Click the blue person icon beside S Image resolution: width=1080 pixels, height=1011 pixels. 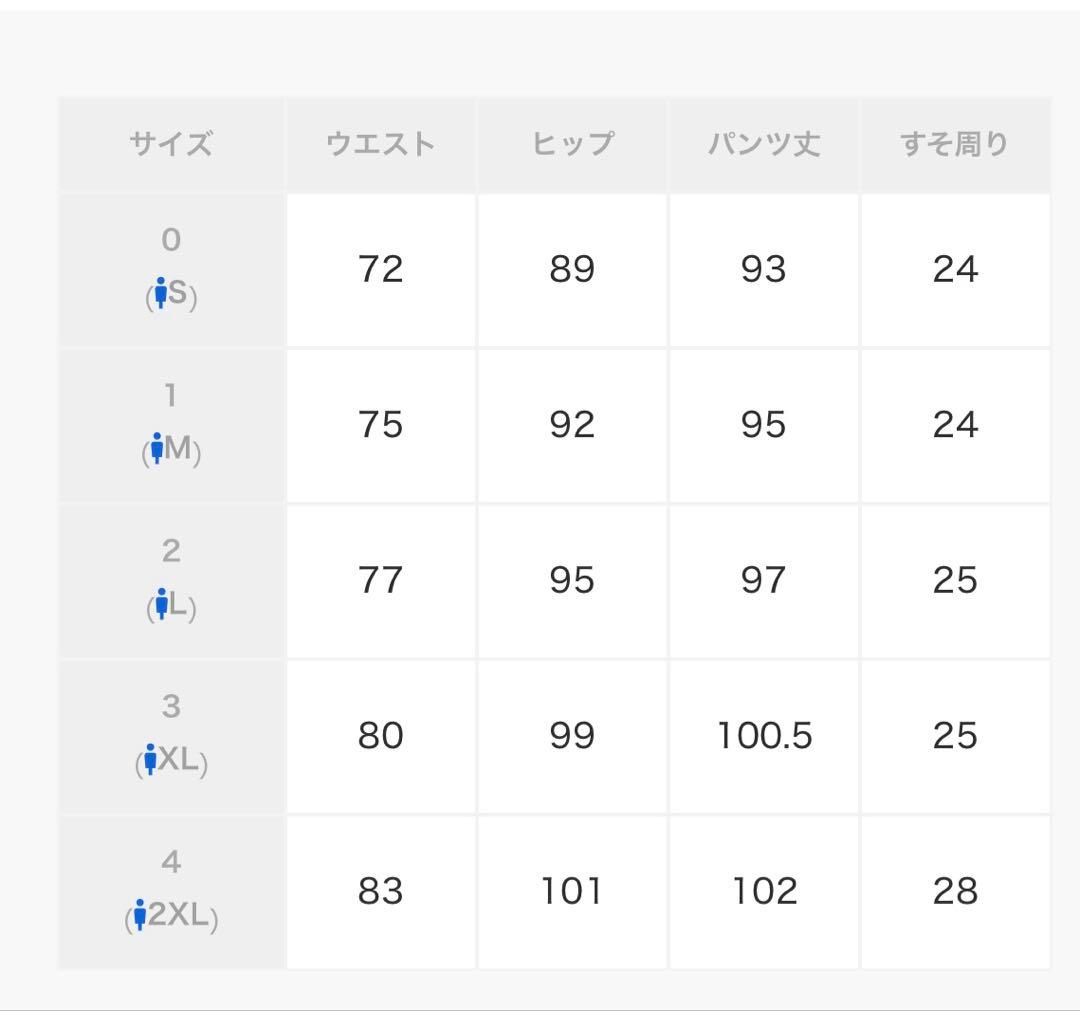(159, 294)
